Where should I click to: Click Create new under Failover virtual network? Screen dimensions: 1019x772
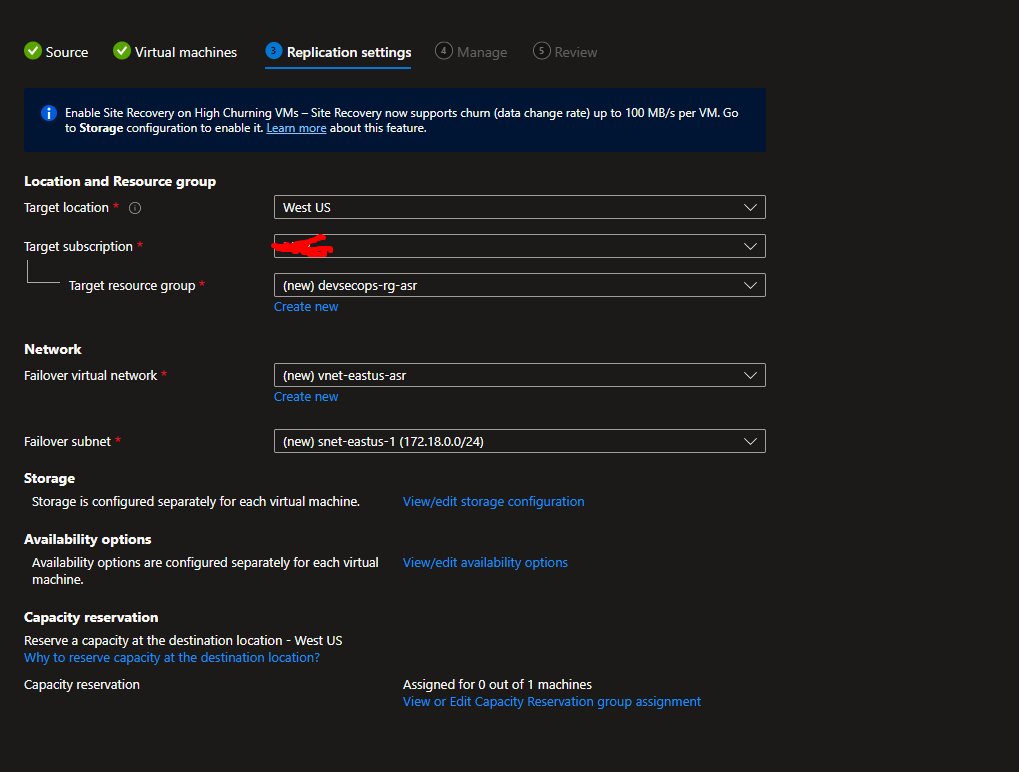click(306, 397)
